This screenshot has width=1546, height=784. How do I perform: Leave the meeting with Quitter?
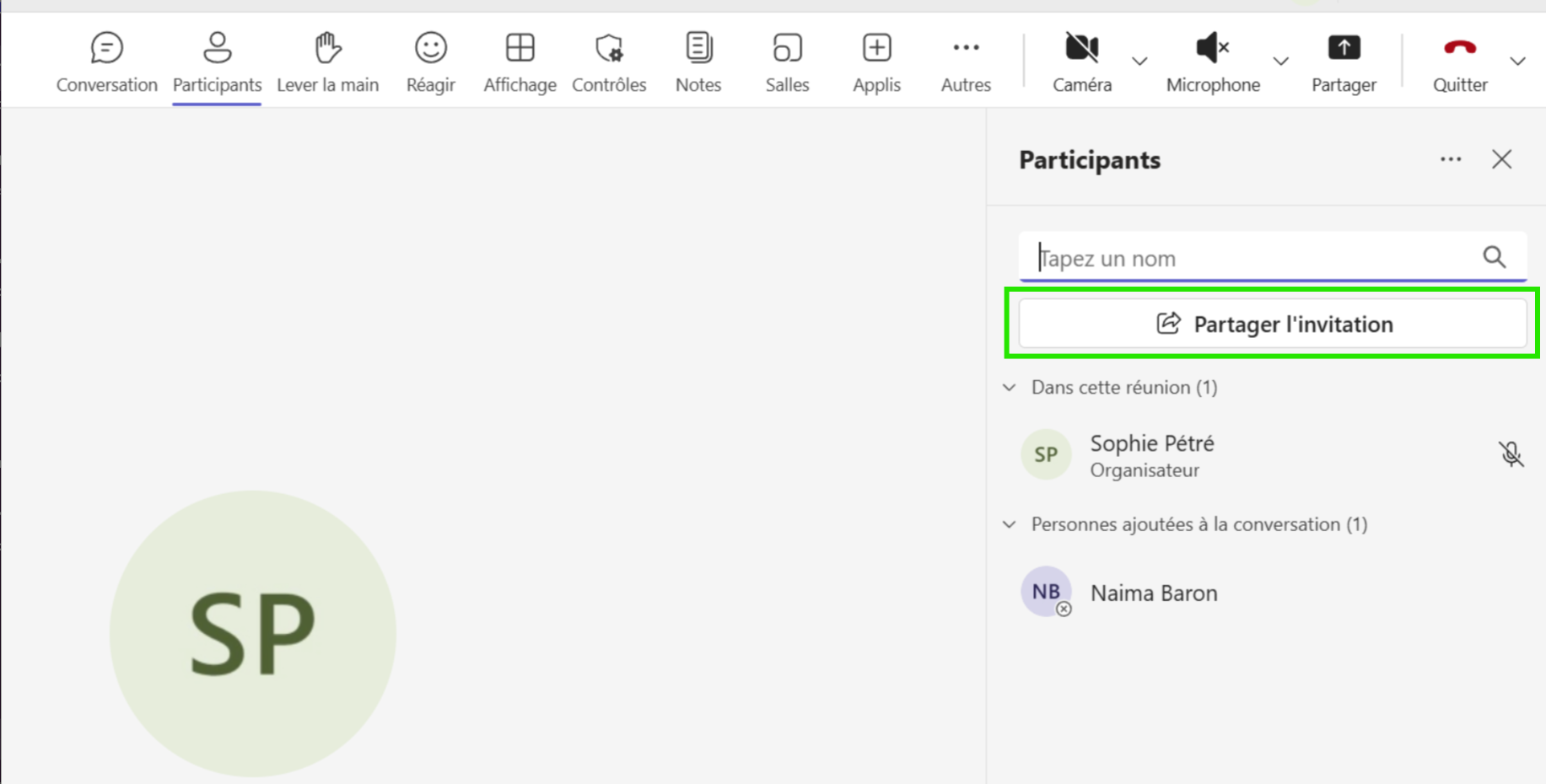click(1460, 62)
